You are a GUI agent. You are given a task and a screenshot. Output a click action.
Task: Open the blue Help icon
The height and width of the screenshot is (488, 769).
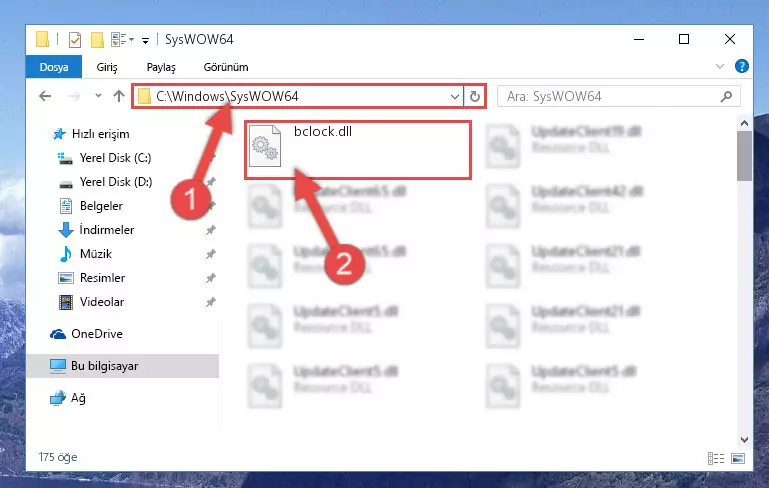742,66
